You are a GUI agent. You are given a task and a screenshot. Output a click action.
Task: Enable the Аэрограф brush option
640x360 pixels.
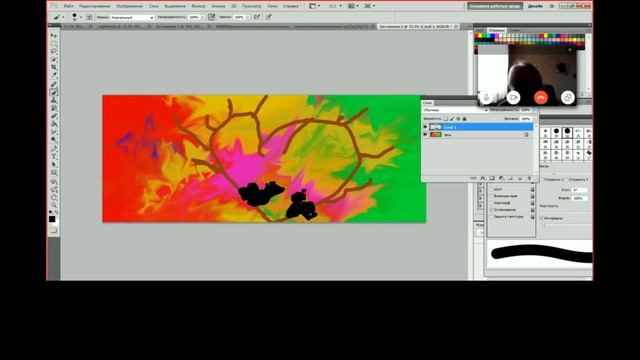(x=491, y=203)
